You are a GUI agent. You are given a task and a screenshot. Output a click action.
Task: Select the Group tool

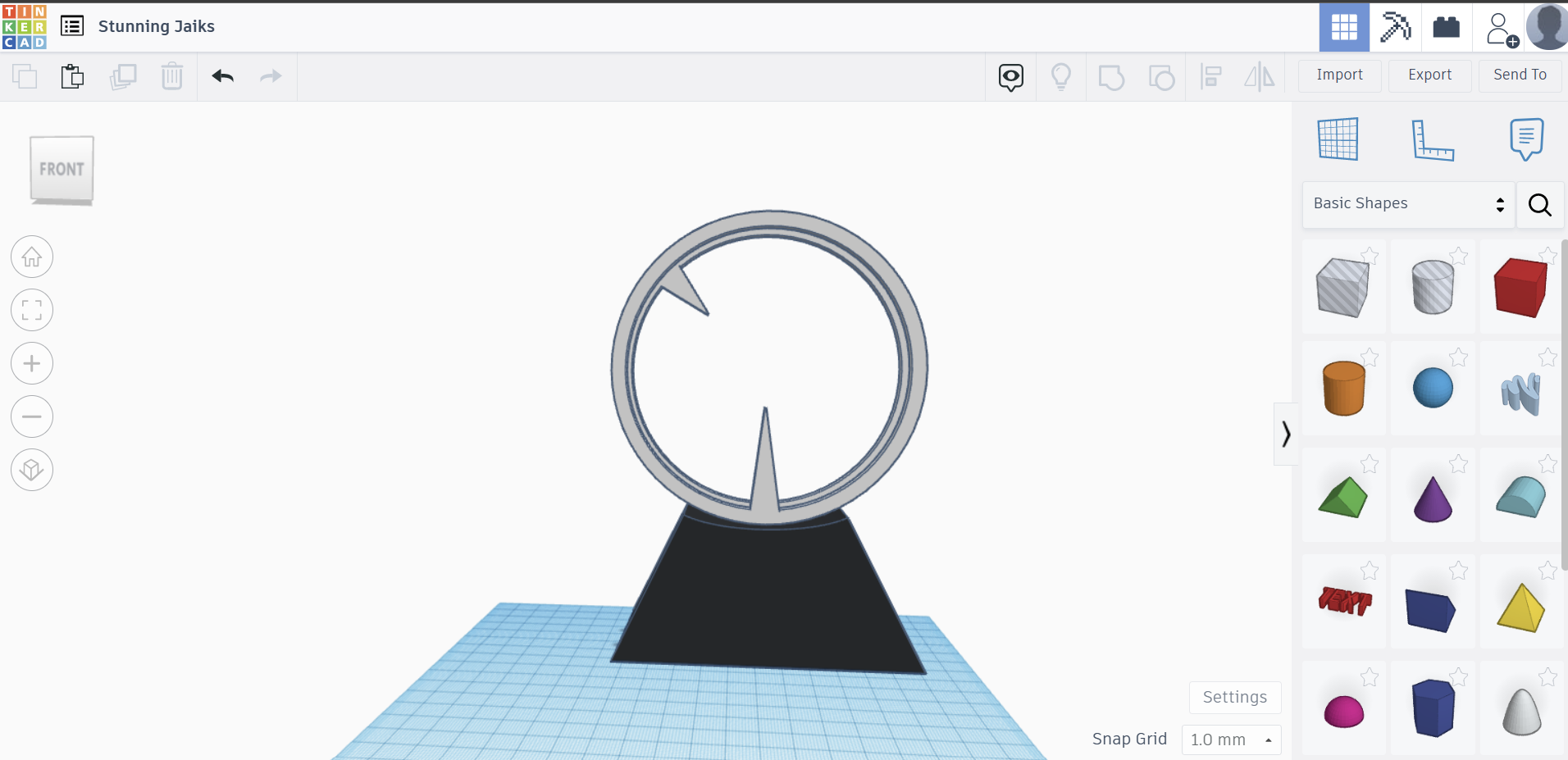(1111, 76)
